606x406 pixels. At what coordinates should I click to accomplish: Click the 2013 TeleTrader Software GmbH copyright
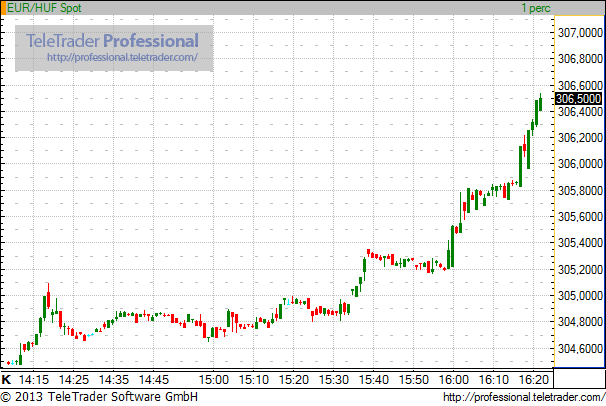[x=99, y=397]
